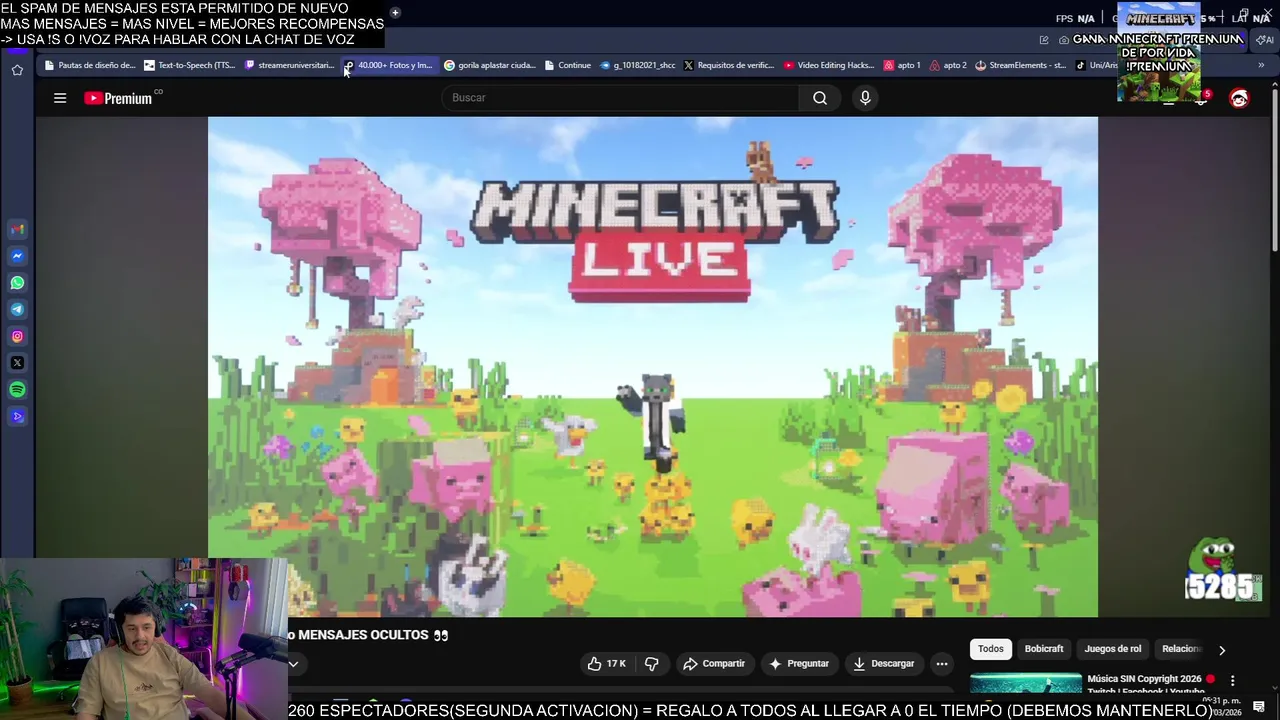The height and width of the screenshot is (720, 1280).
Task: Open Text-to-Speech (TTS) bookmark
Action: point(190,65)
